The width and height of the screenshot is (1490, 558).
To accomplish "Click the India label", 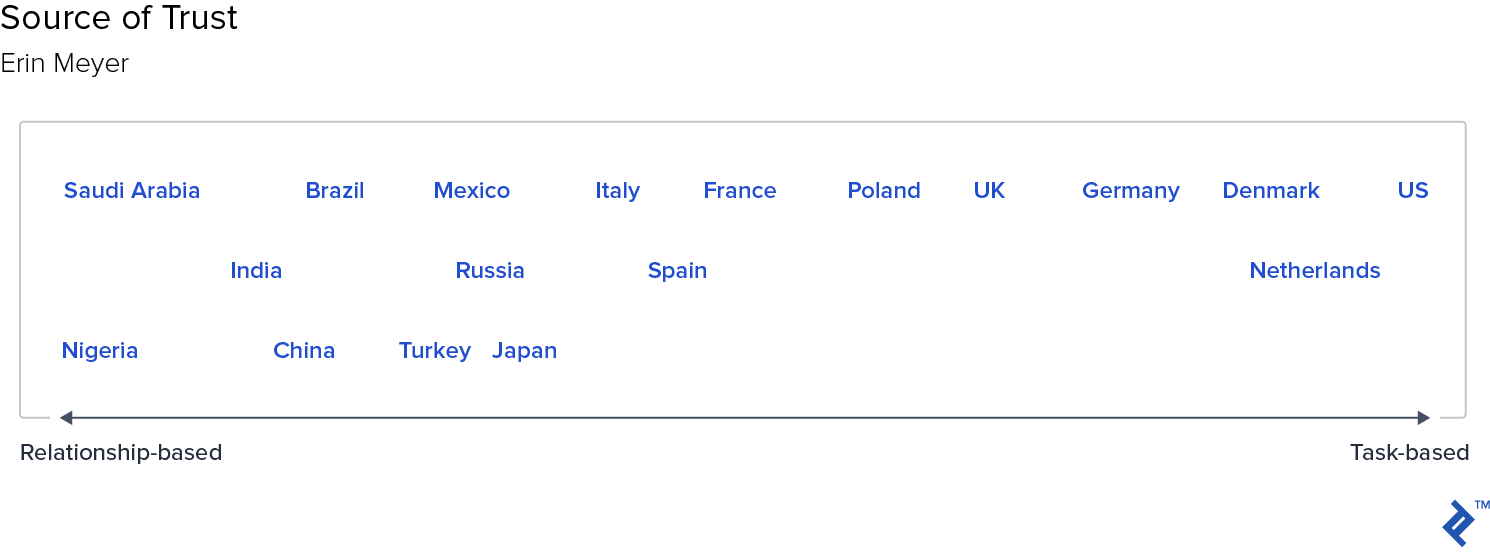I will click(x=256, y=270).
